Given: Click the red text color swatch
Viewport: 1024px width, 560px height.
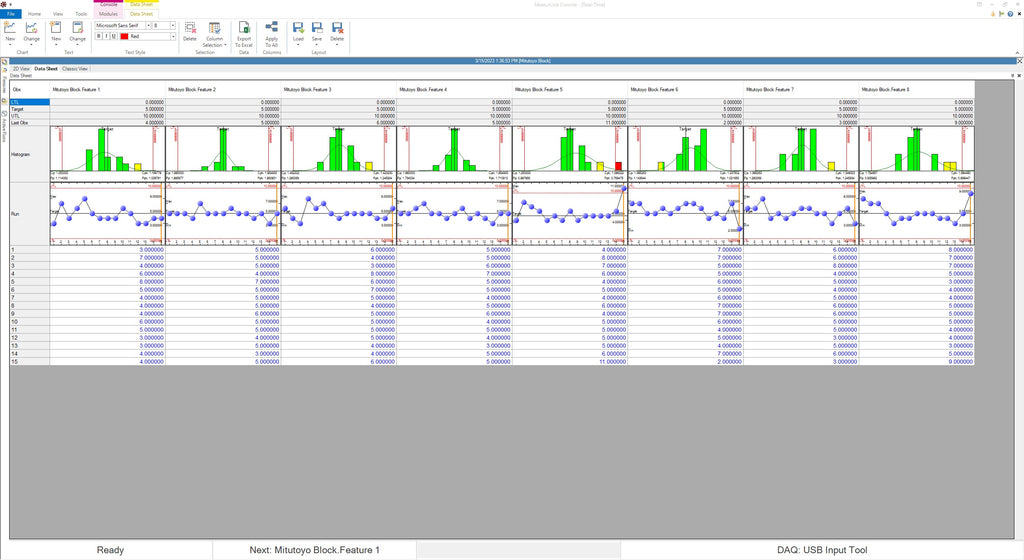Looking at the screenshot, I should pos(124,37).
